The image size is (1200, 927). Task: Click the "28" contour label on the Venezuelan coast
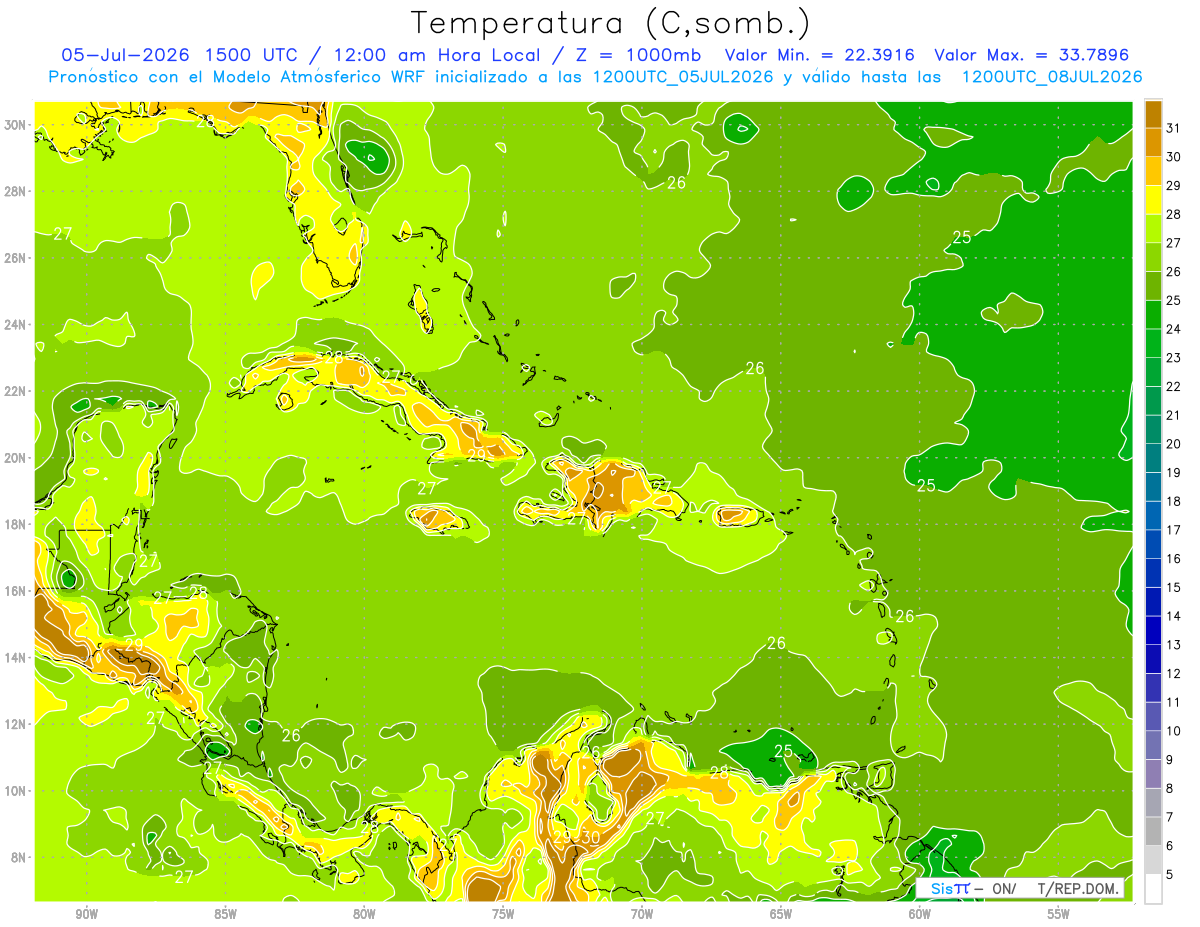tap(719, 772)
